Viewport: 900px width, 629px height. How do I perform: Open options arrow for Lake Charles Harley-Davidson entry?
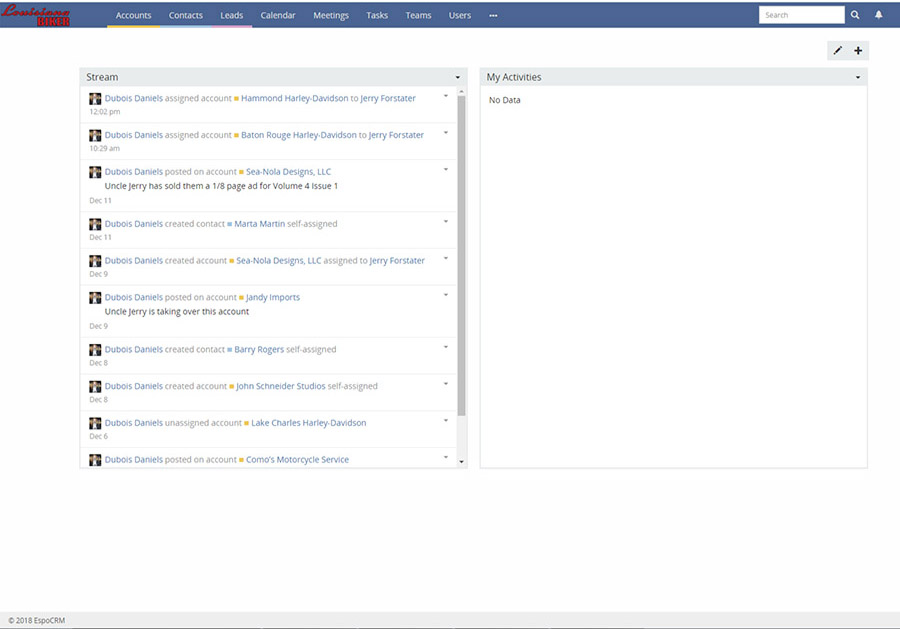(446, 421)
